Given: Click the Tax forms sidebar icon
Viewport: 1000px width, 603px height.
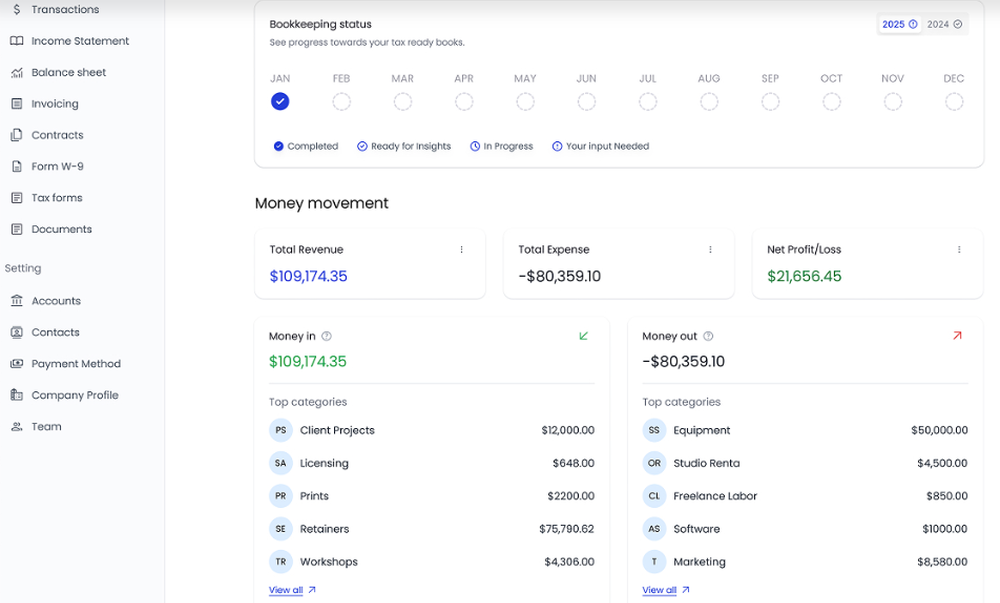Looking at the screenshot, I should [x=17, y=198].
